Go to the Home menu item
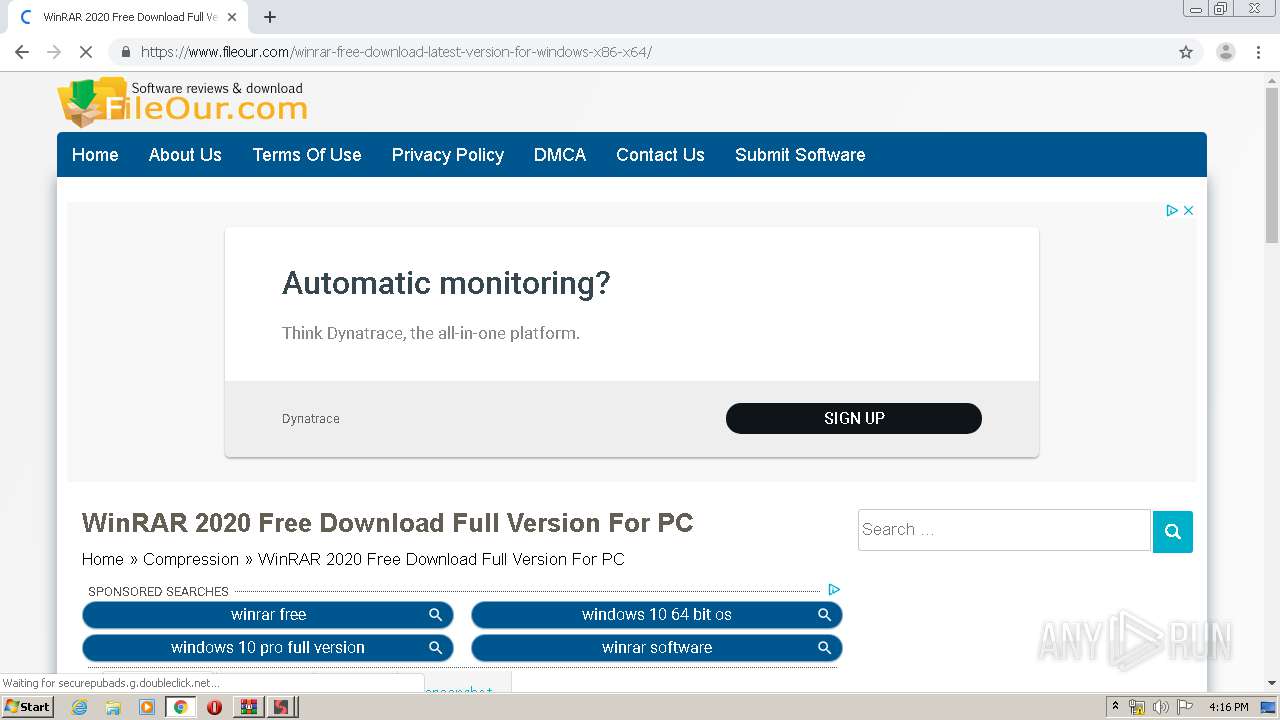This screenshot has width=1280, height=720. pos(95,155)
